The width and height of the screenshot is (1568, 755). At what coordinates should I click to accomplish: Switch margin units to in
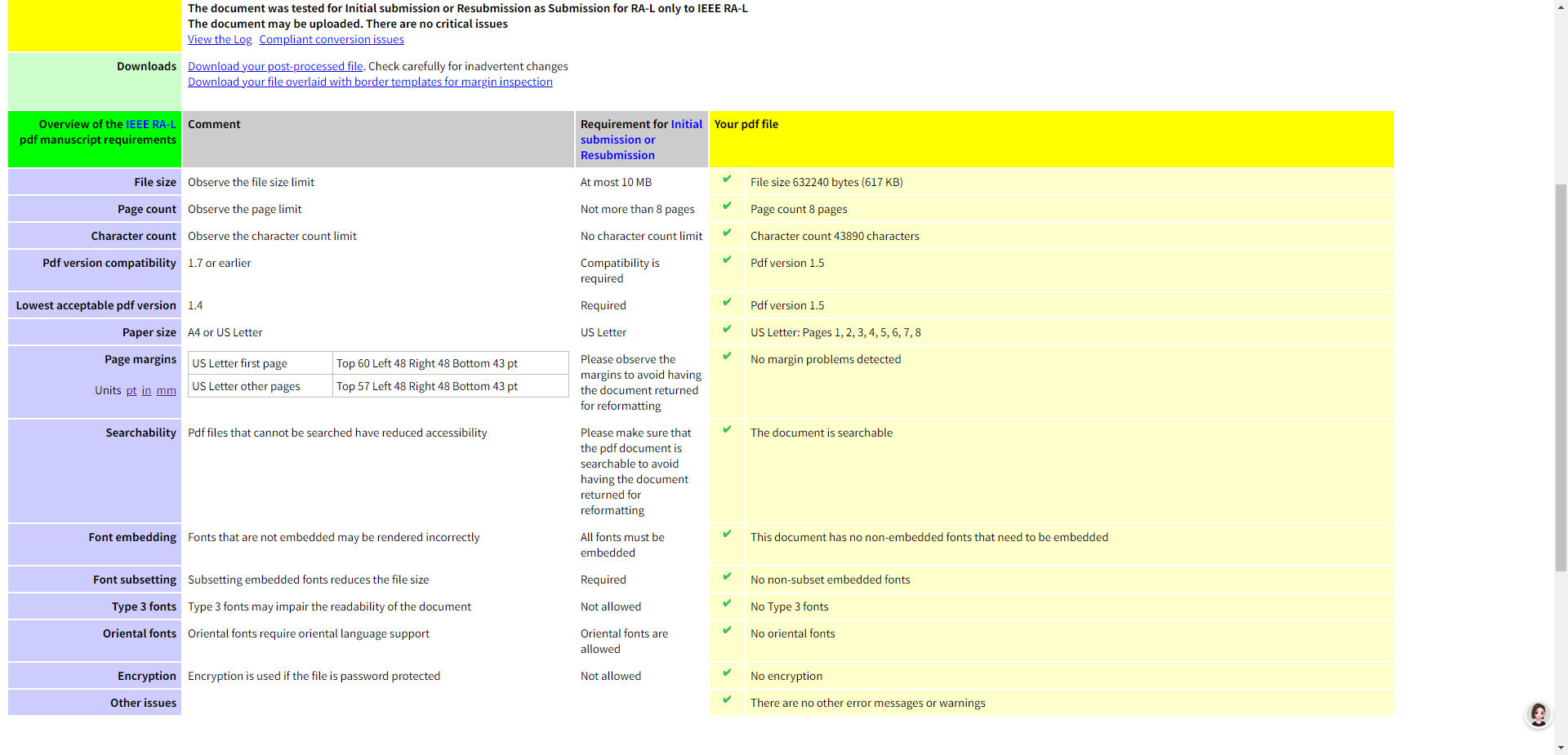[x=146, y=390]
